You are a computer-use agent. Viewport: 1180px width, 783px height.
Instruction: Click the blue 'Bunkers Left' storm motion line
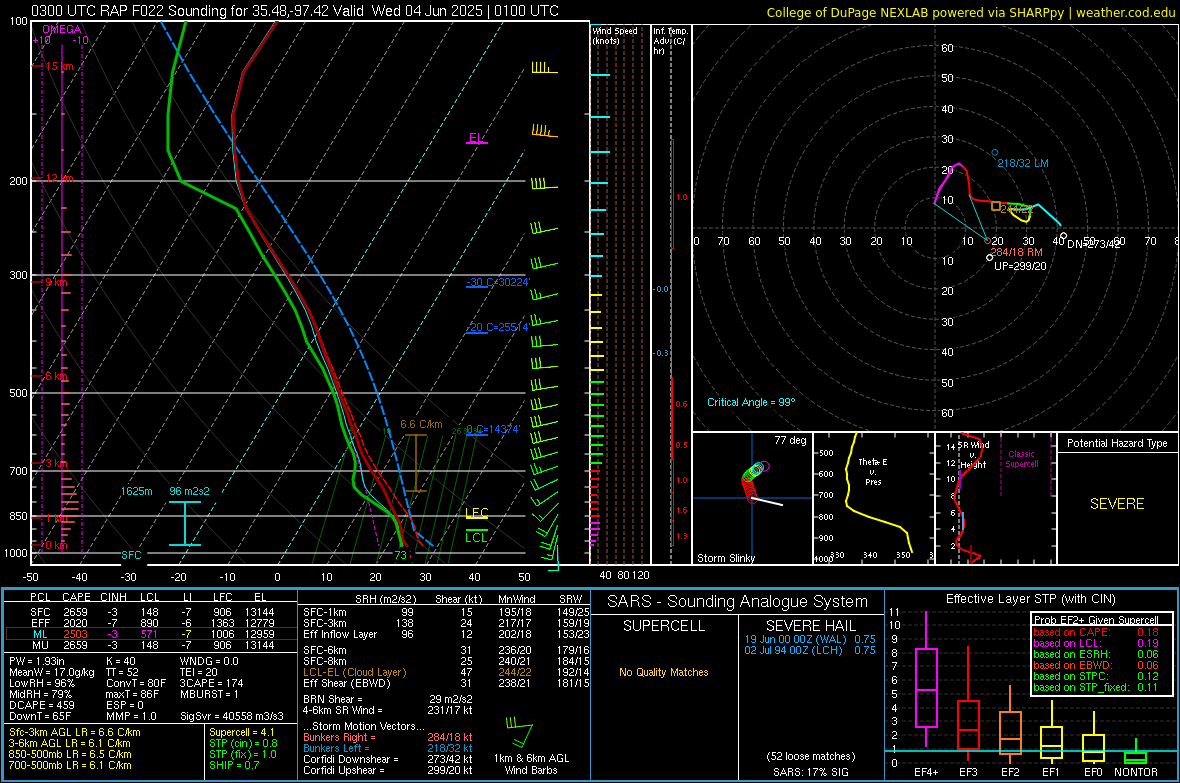pyautogui.click(x=388, y=748)
